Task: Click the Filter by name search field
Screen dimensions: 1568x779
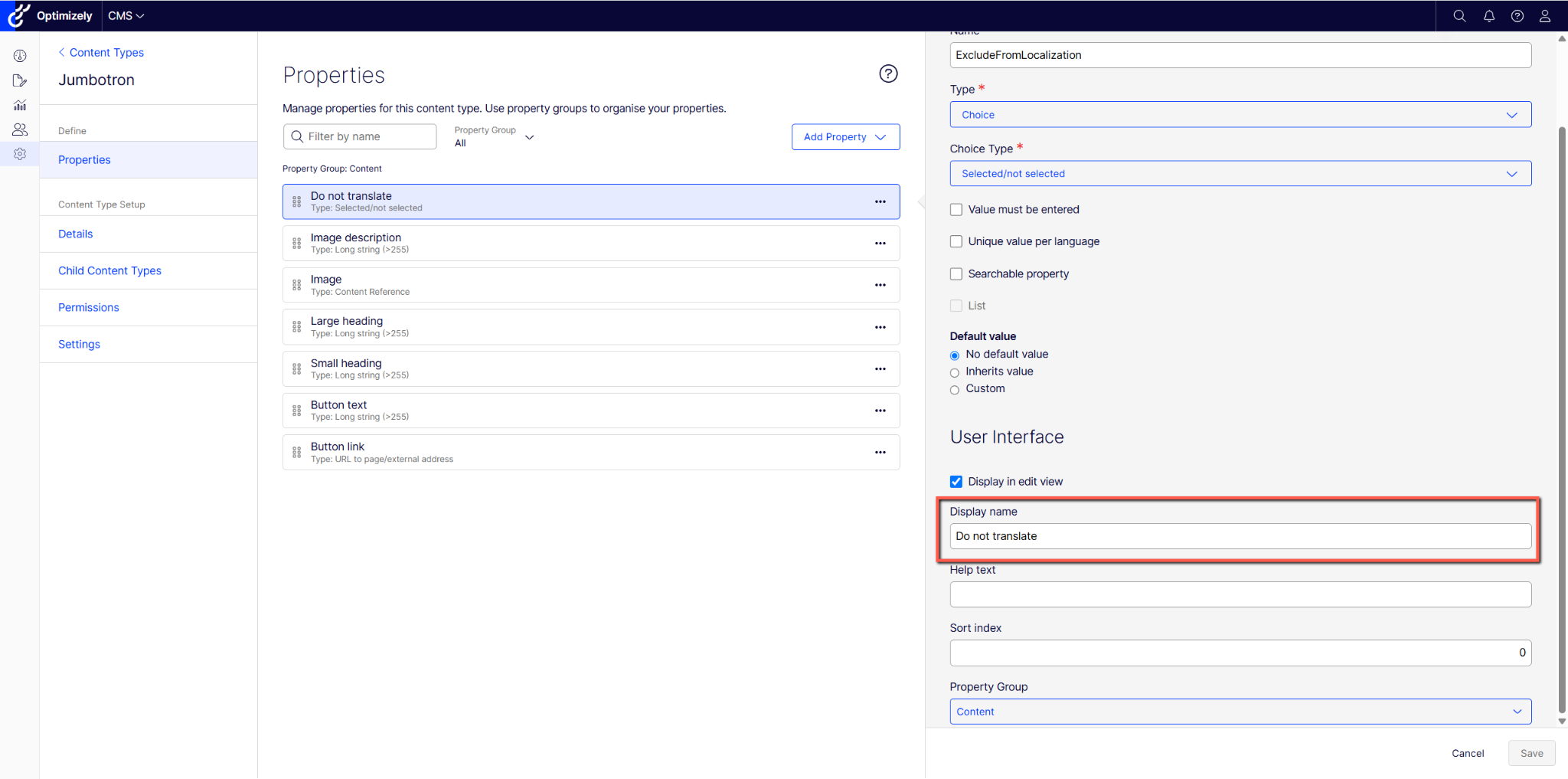Action: [360, 136]
